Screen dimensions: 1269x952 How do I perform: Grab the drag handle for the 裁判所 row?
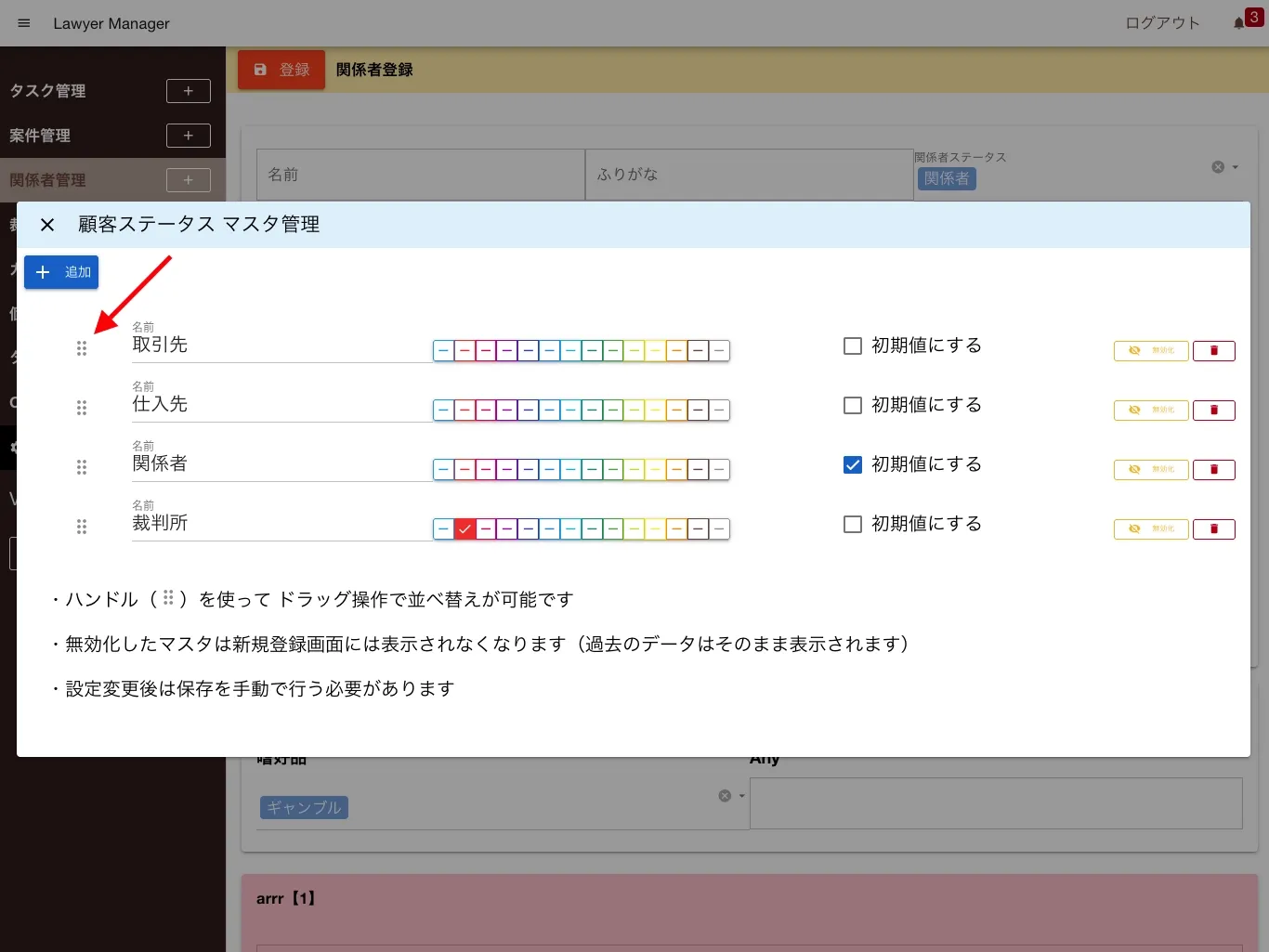pos(82,527)
